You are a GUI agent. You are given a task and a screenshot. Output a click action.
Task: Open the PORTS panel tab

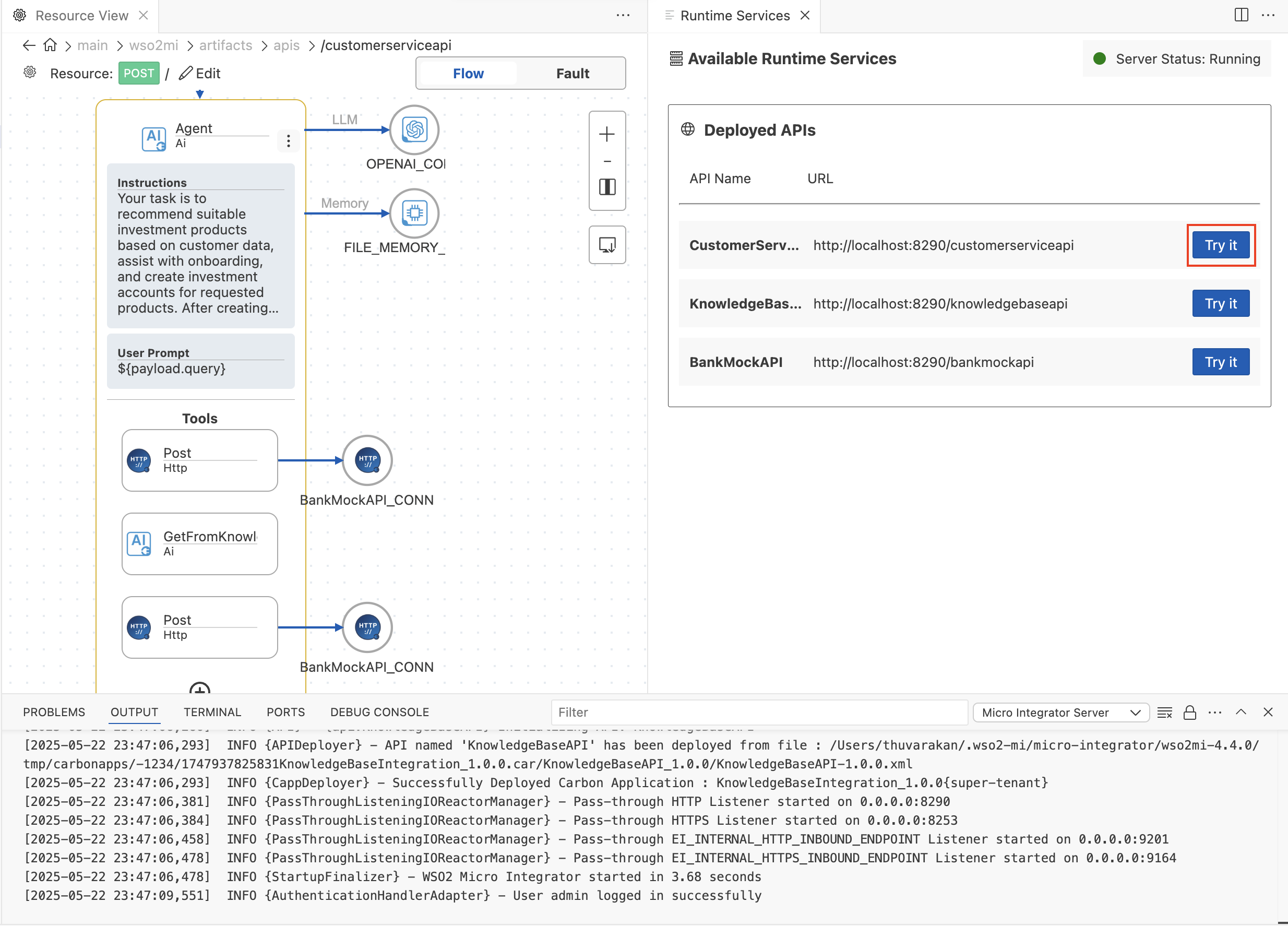285,712
